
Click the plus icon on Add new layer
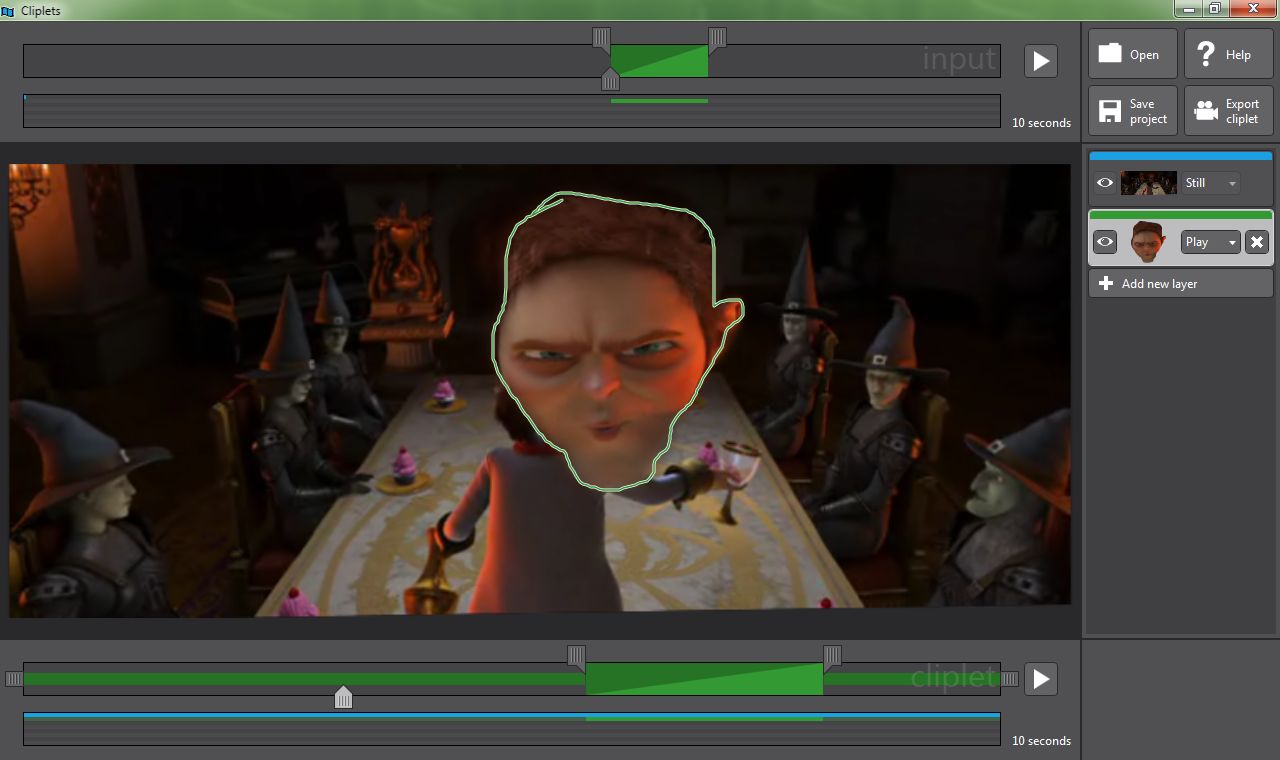coord(1105,284)
